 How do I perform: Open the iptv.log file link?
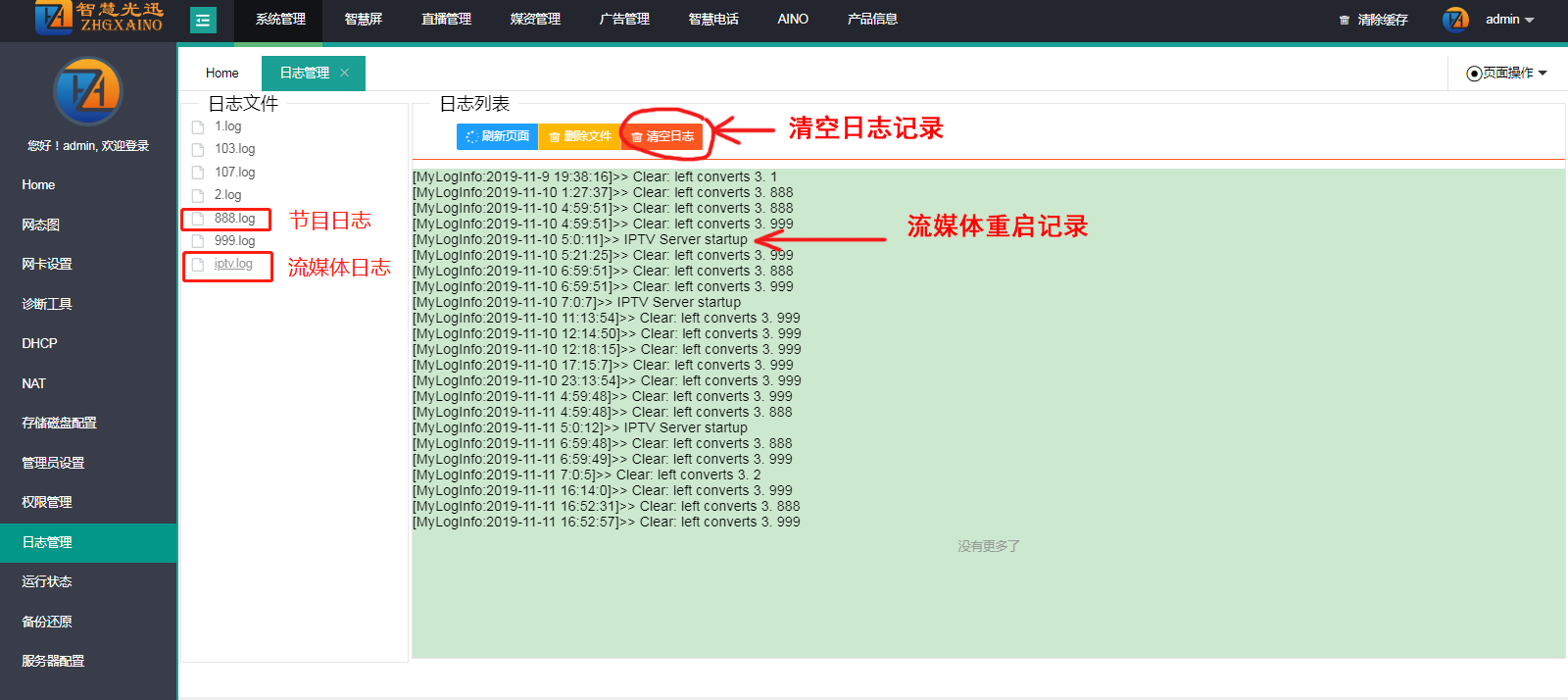click(233, 264)
